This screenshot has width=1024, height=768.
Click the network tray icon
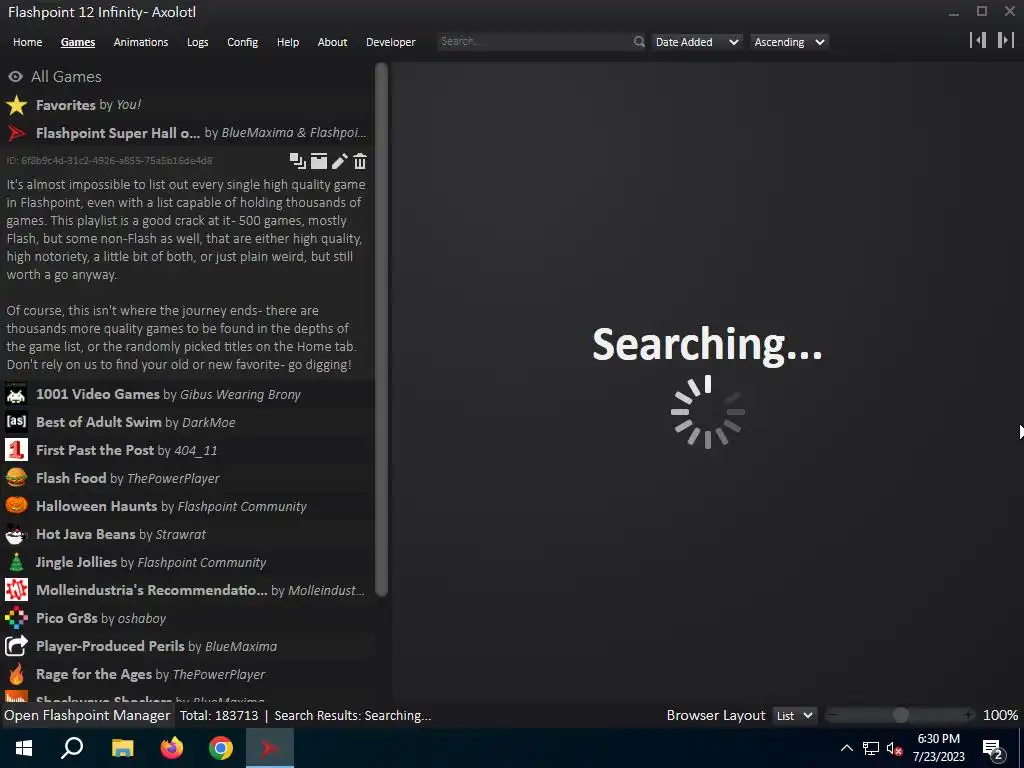tap(871, 748)
